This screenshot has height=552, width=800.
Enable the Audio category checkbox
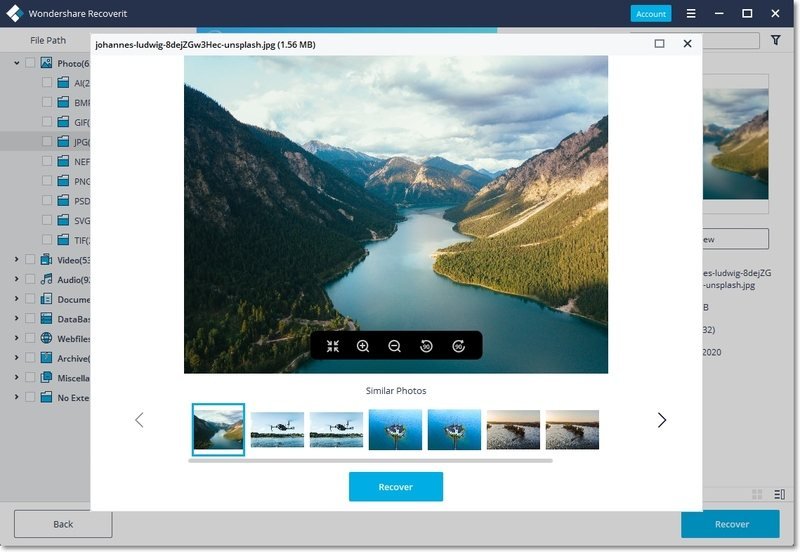pyautogui.click(x=30, y=280)
